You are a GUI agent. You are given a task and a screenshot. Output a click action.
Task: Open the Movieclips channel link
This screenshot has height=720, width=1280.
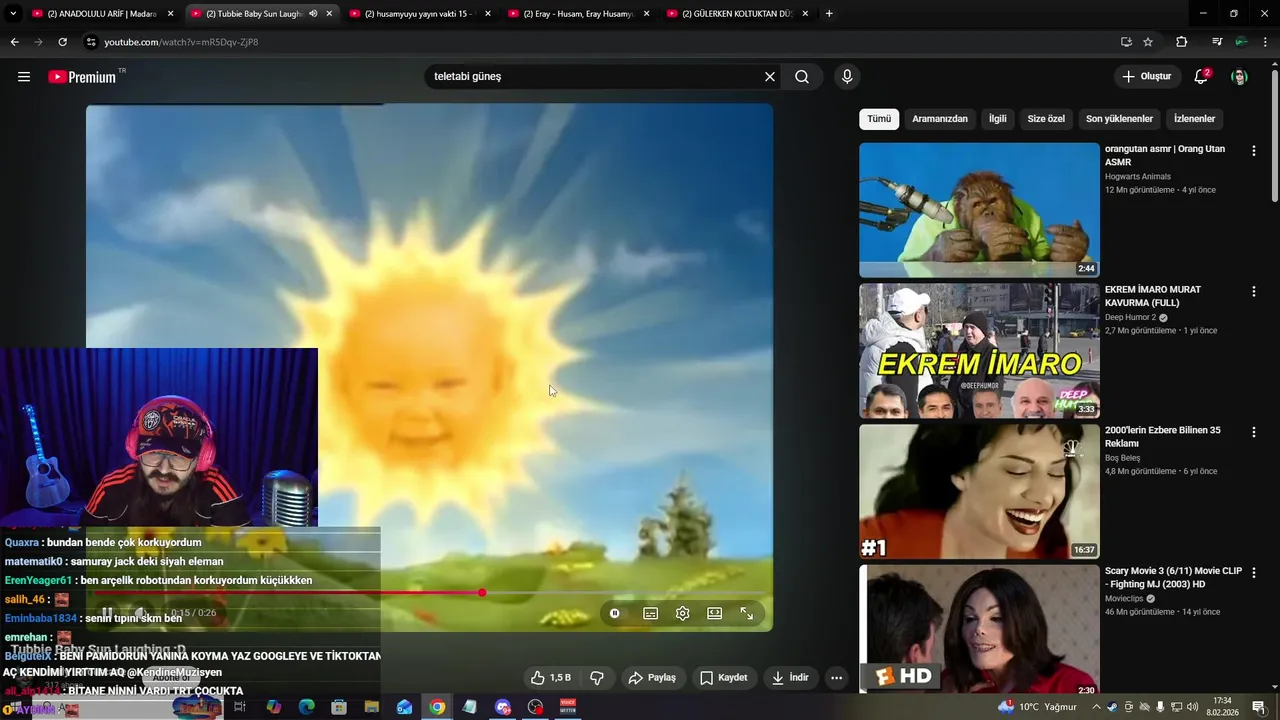coord(1124,599)
